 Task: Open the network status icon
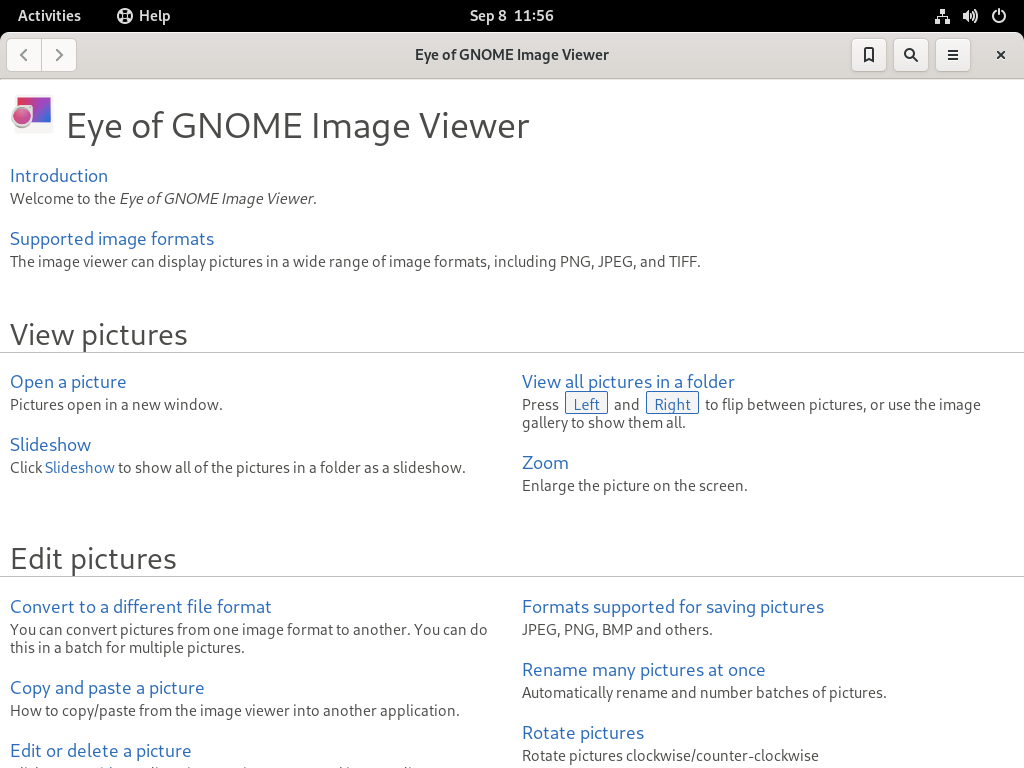point(942,16)
